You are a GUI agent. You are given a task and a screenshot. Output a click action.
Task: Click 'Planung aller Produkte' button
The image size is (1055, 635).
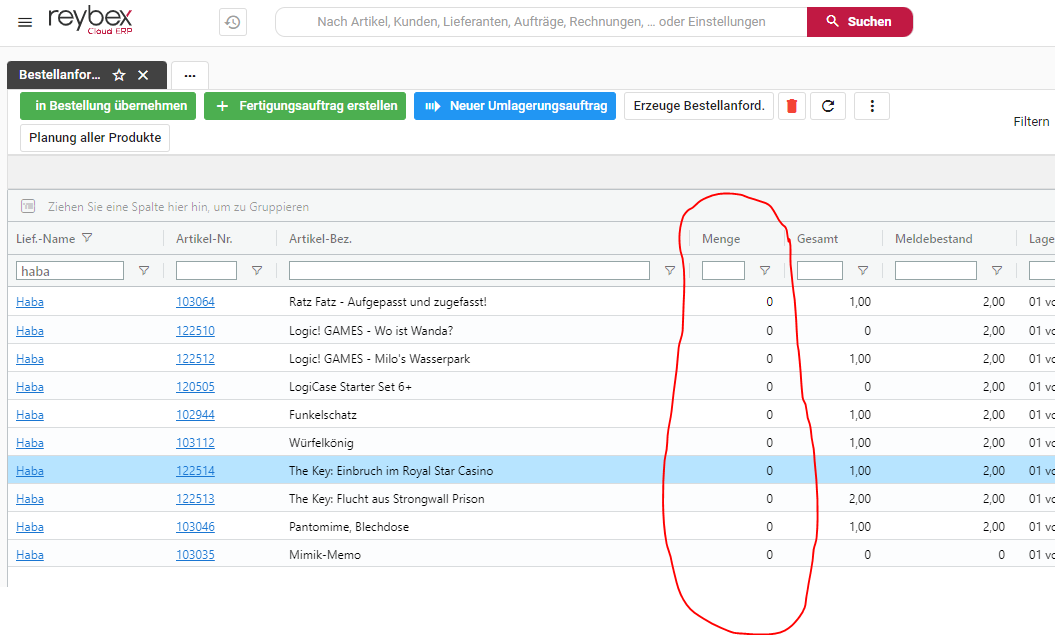click(x=95, y=138)
